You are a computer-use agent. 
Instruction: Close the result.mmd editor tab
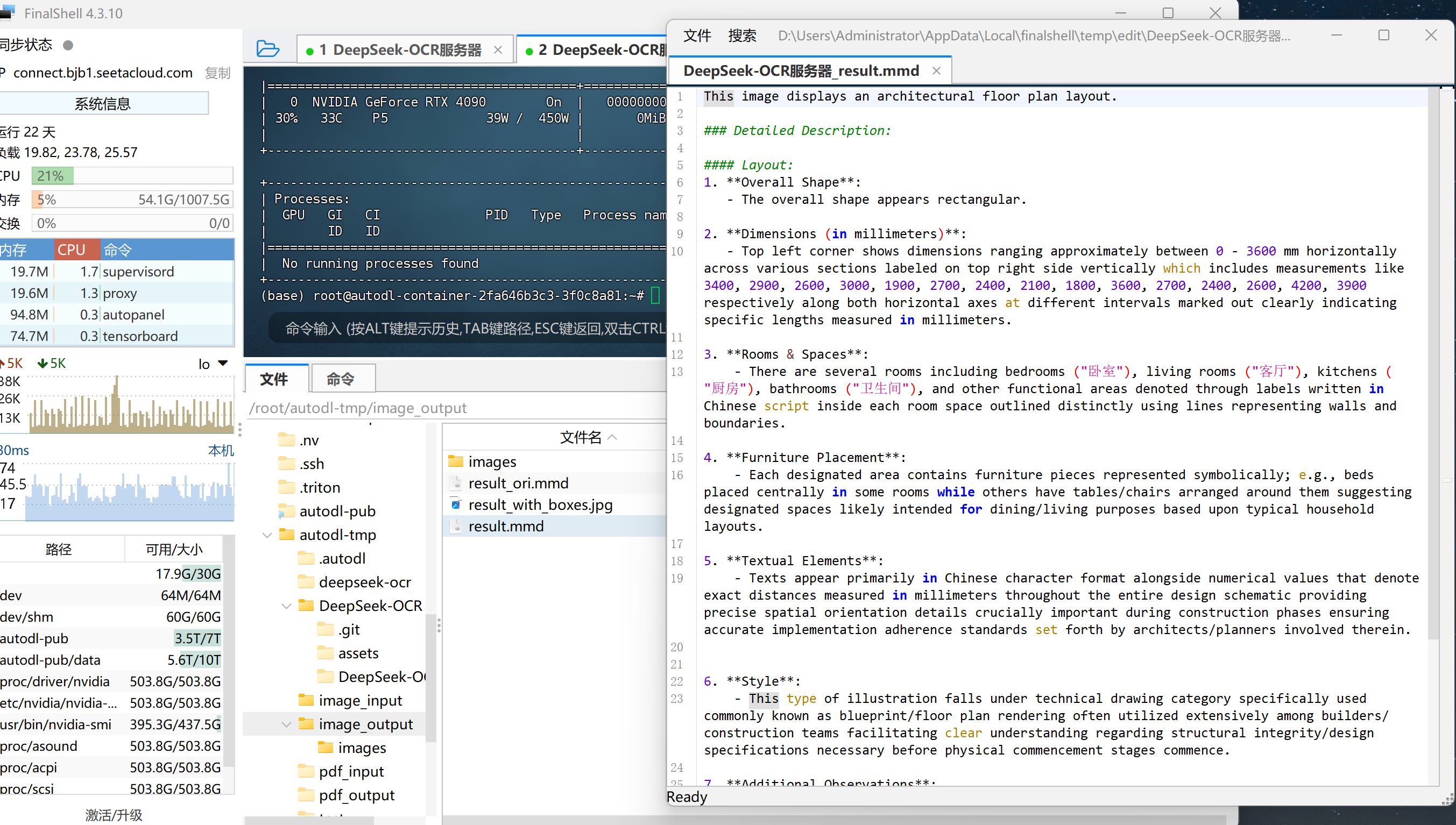coord(936,71)
